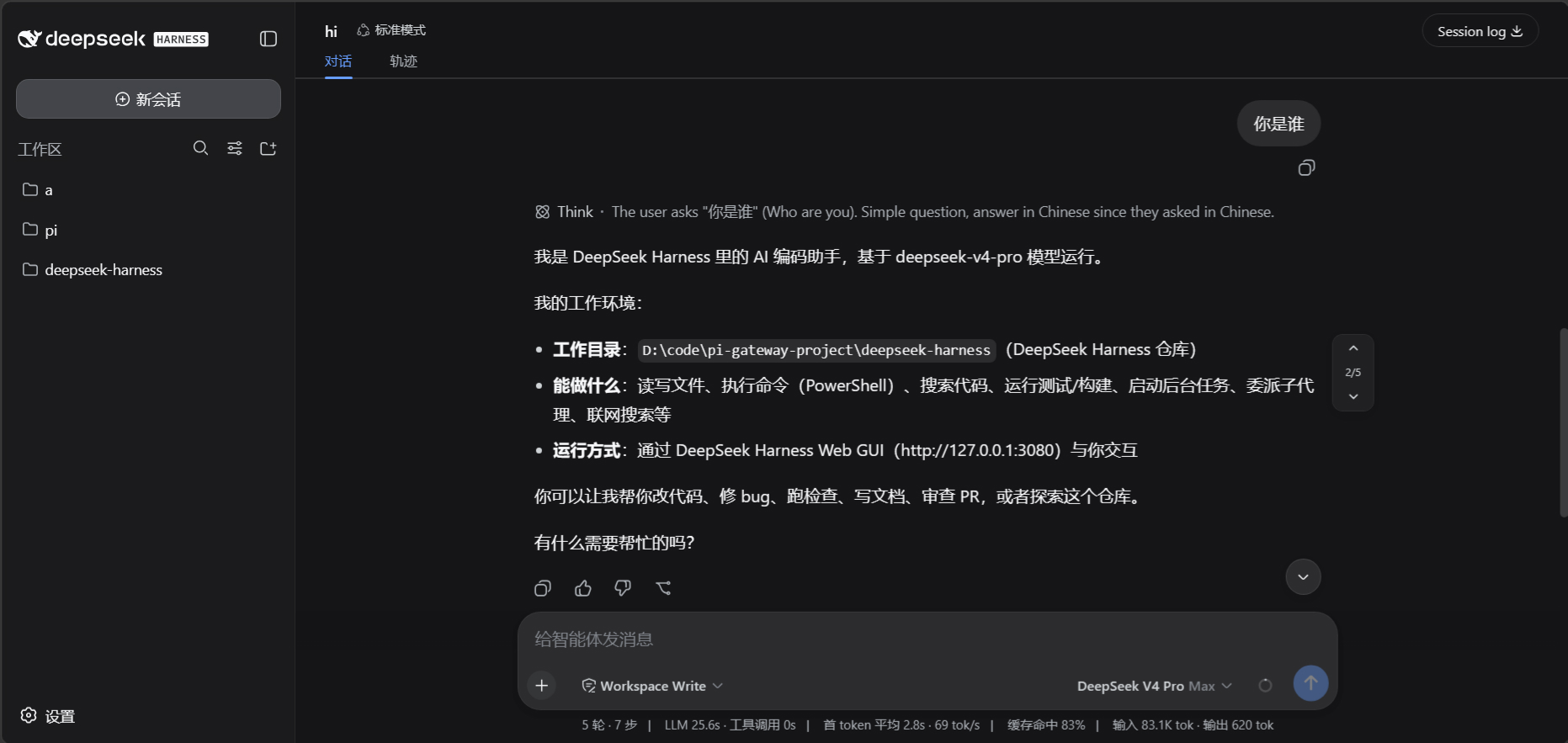This screenshot has width=1568, height=743.
Task: Click the context usage ring indicator
Action: tap(1265, 686)
